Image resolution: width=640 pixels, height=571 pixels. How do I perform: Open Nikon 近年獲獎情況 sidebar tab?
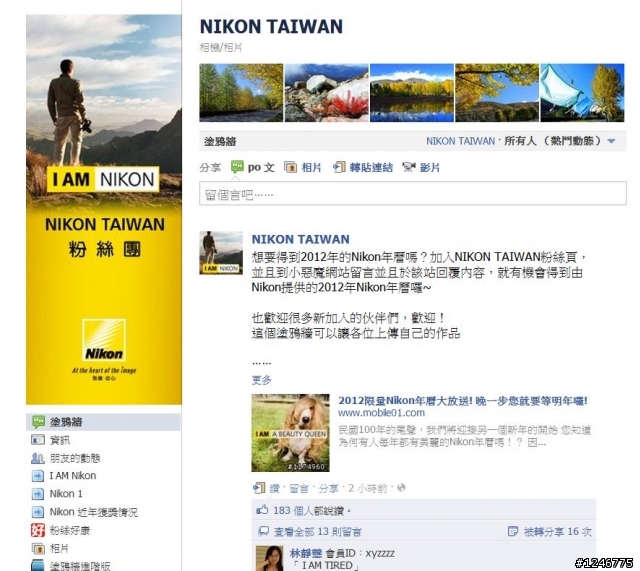click(x=93, y=512)
